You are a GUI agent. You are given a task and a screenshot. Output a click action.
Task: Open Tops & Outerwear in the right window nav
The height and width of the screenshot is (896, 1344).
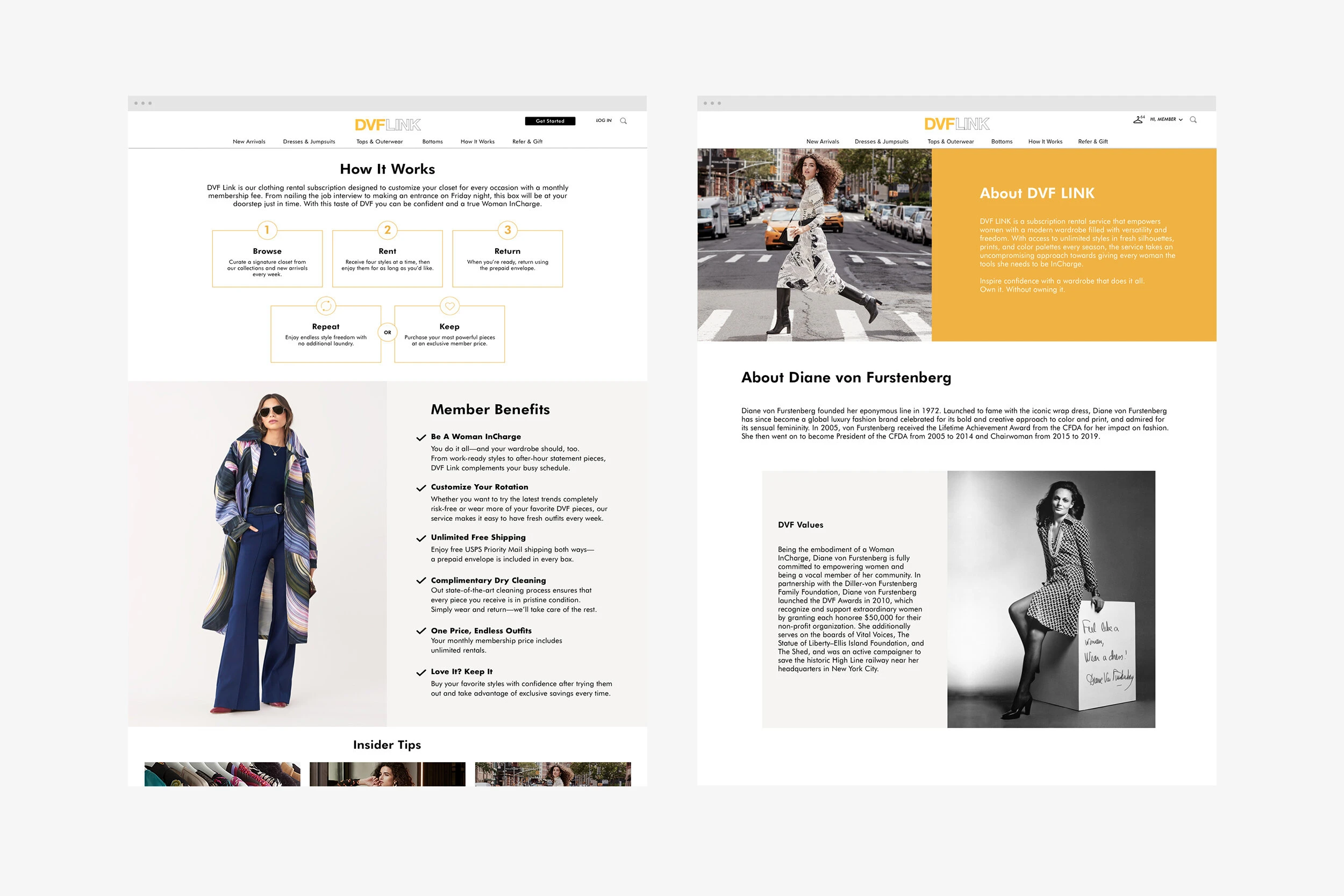click(951, 142)
